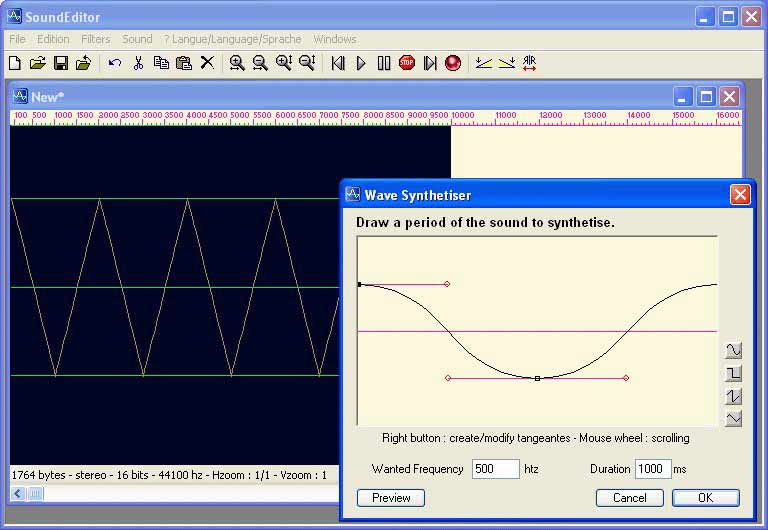
Task: Click the Undo arrow icon
Action: pyautogui.click(x=114, y=63)
